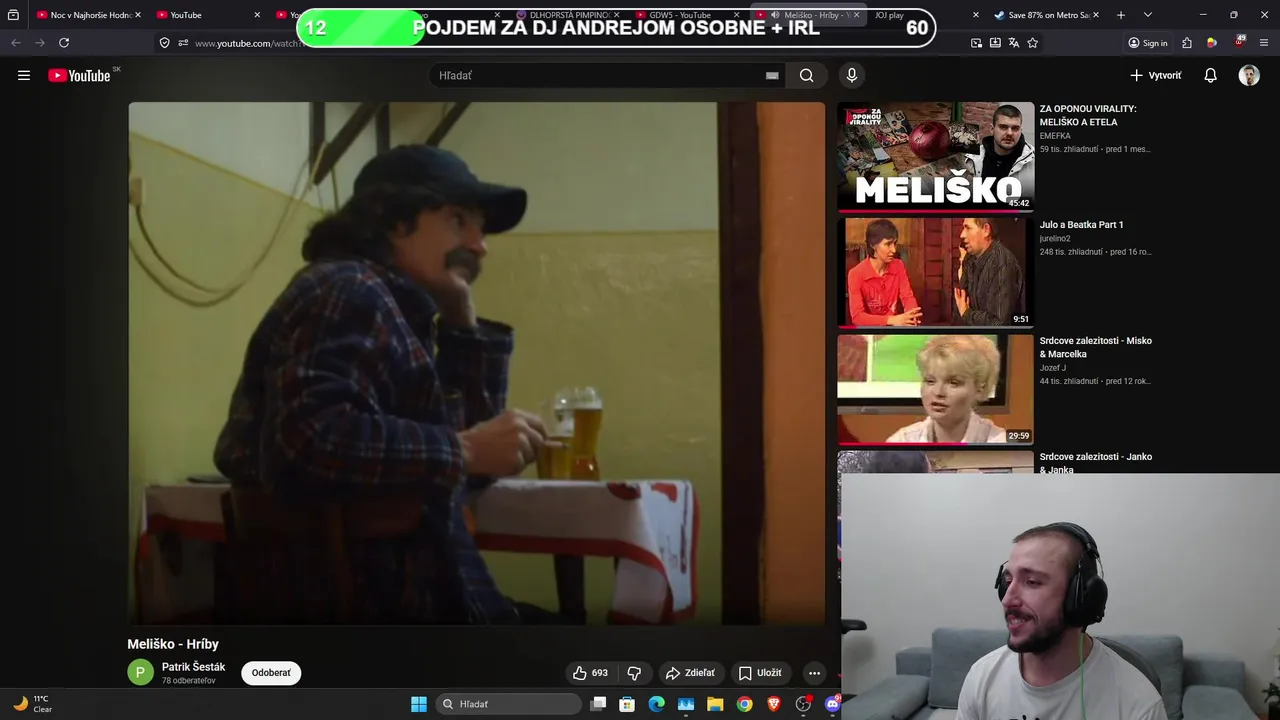Screen dimensions: 1280x720
Task: Click 'Odoberať' subscribe button
Action: (x=271, y=673)
